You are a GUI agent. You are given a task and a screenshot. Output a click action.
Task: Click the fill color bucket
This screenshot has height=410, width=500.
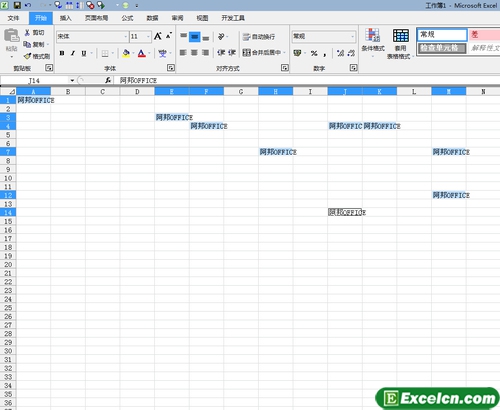point(126,53)
